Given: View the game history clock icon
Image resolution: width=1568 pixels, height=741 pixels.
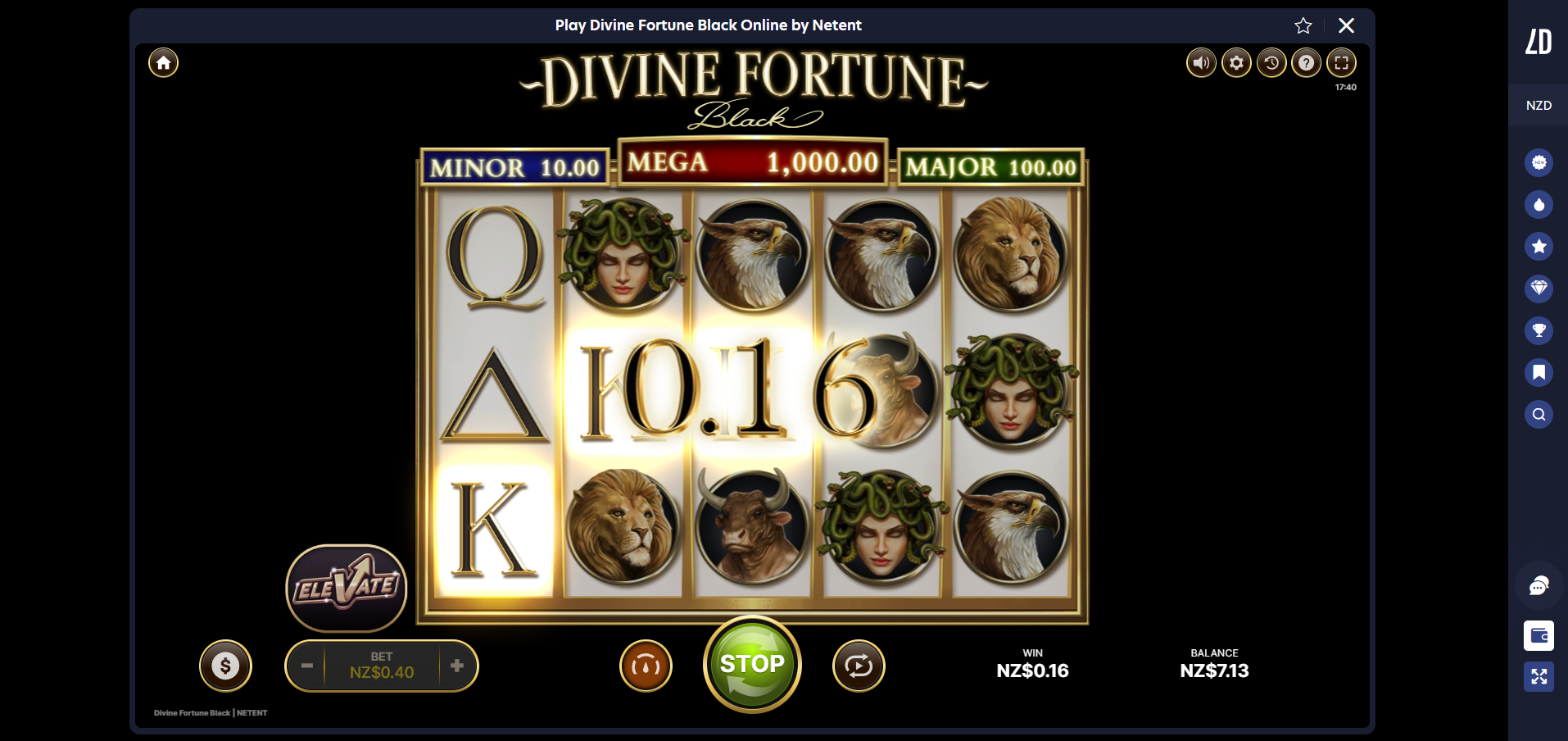Looking at the screenshot, I should tap(1271, 63).
